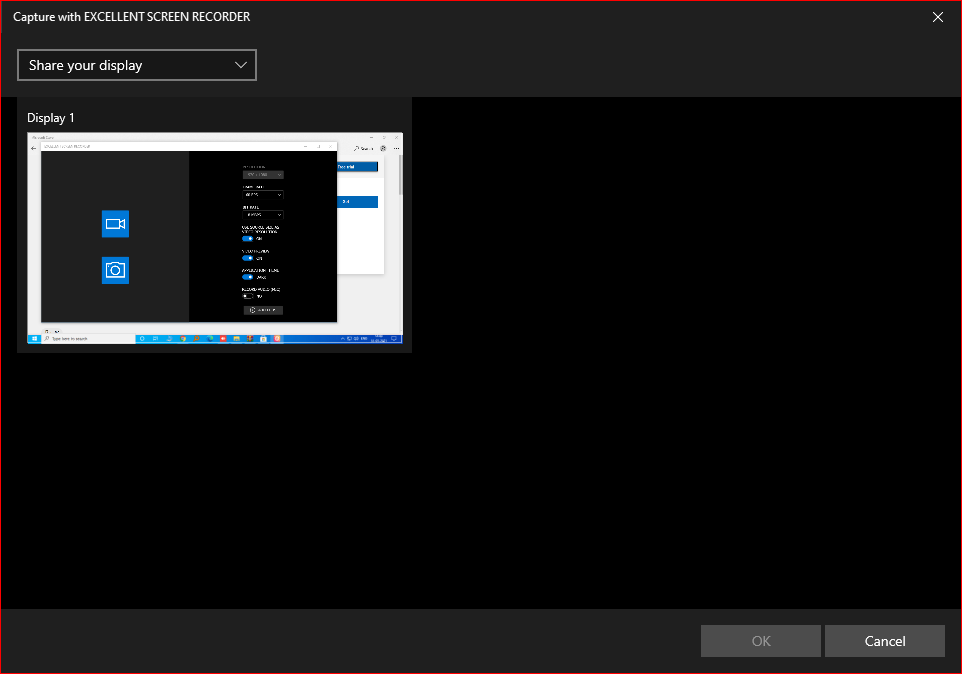
Task: Select the Display 1 preview thumbnail
Action: tap(215, 238)
